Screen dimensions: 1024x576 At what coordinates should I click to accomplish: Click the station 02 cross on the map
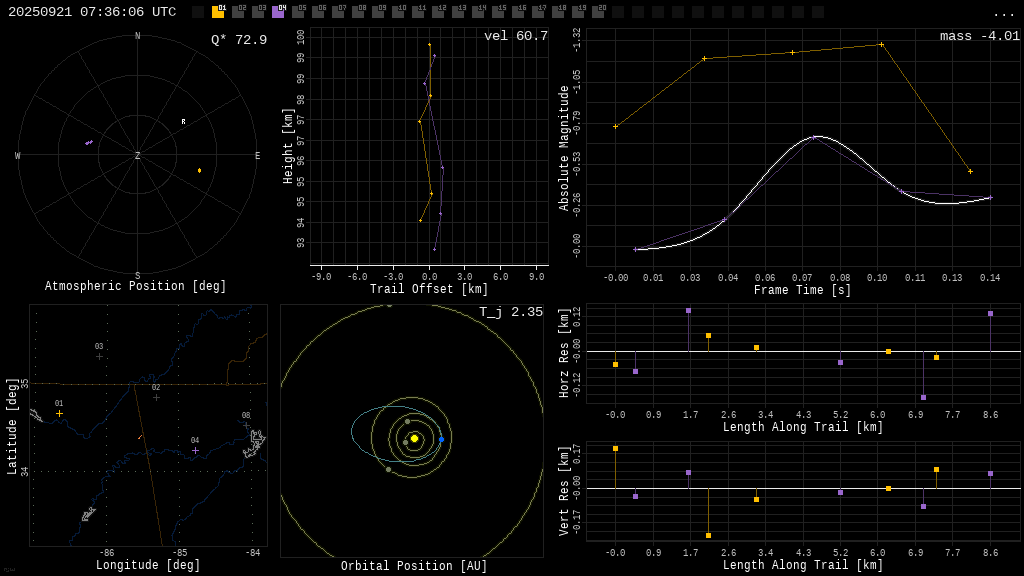(x=156, y=397)
